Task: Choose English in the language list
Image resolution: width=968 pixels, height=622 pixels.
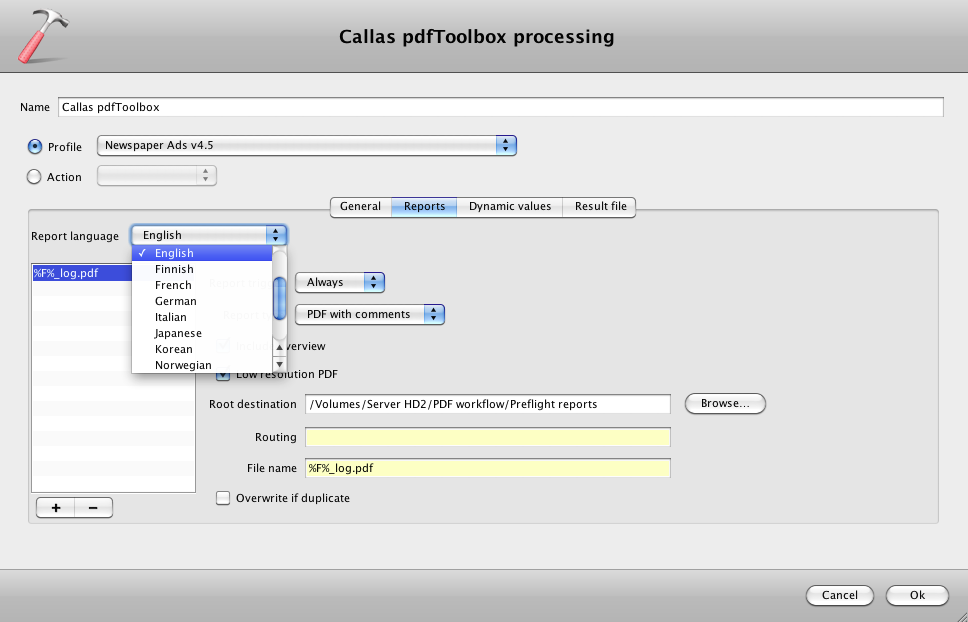Action: tap(202, 253)
